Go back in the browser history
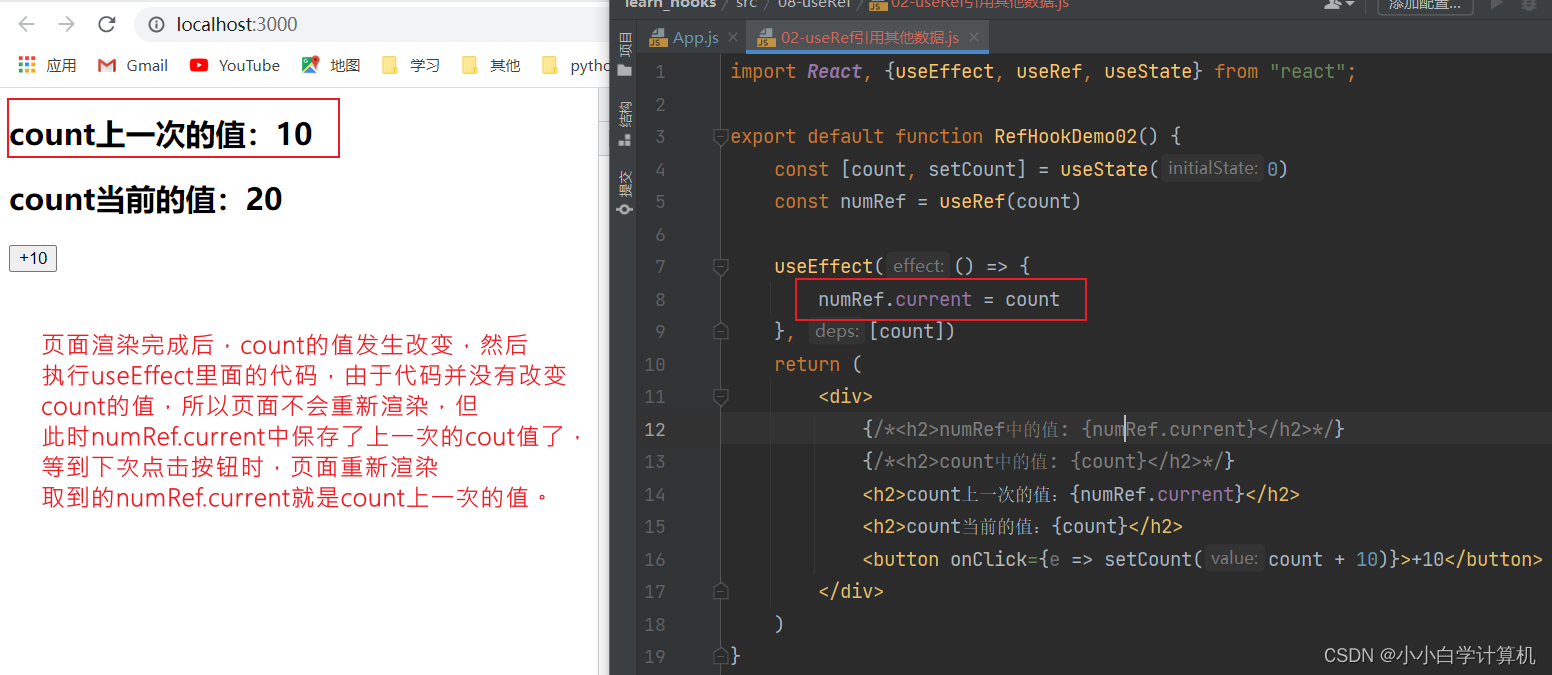 pyautogui.click(x=27, y=24)
